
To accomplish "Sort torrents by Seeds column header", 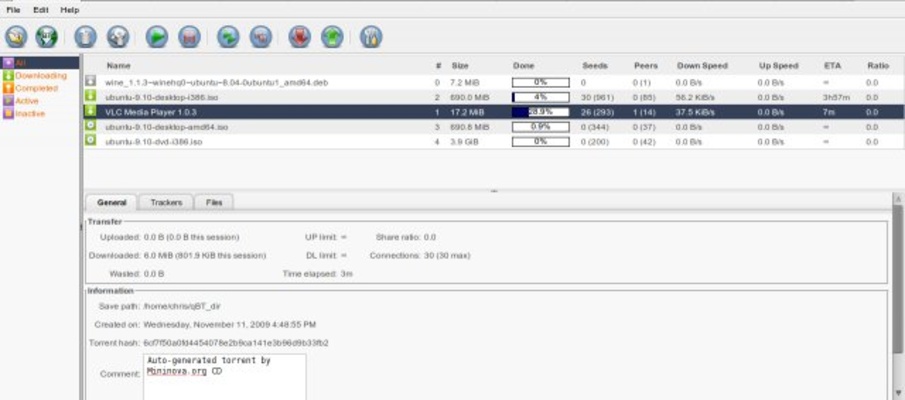I will pyautogui.click(x=594, y=66).
